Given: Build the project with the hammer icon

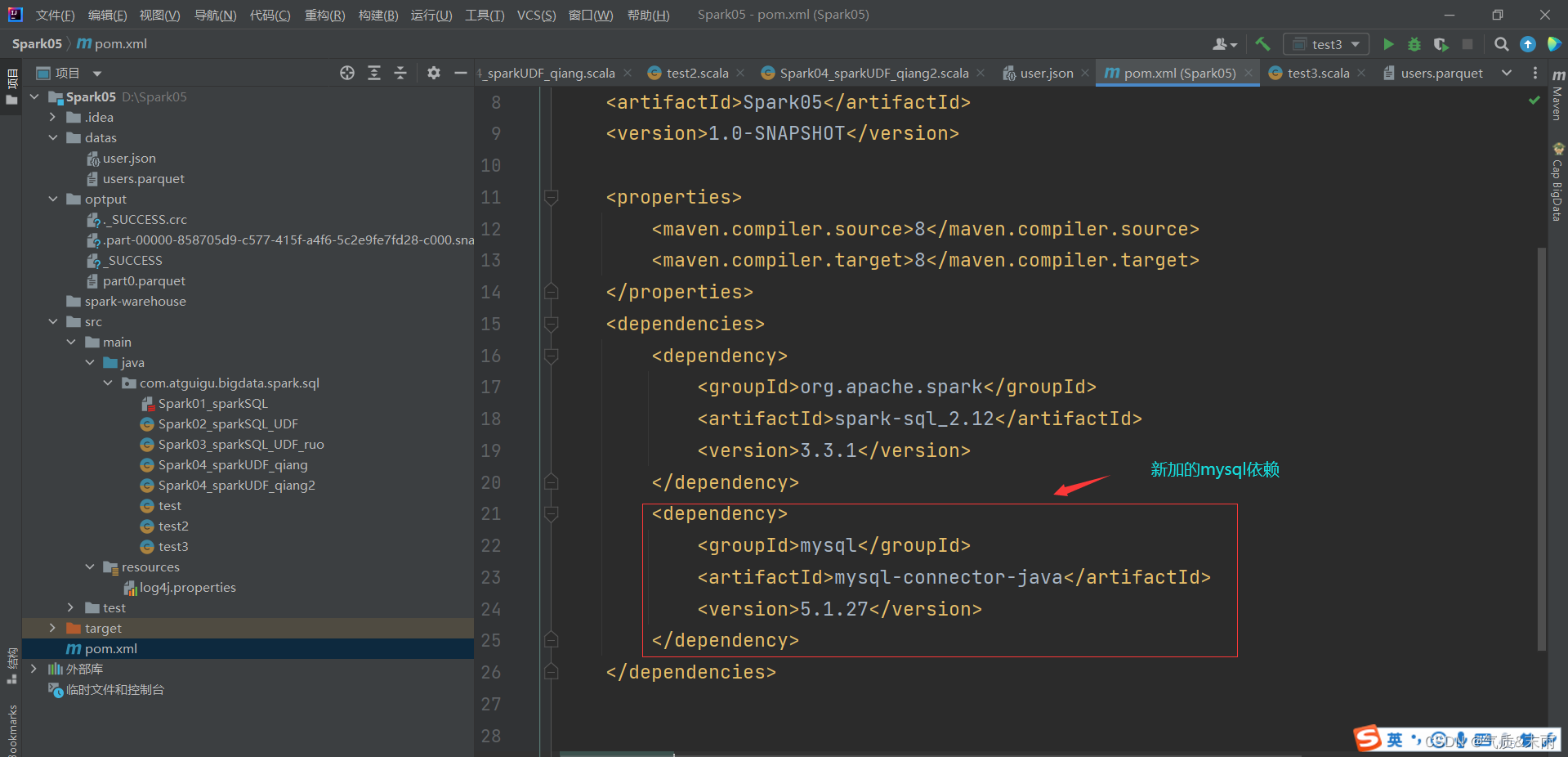Looking at the screenshot, I should pyautogui.click(x=1262, y=44).
